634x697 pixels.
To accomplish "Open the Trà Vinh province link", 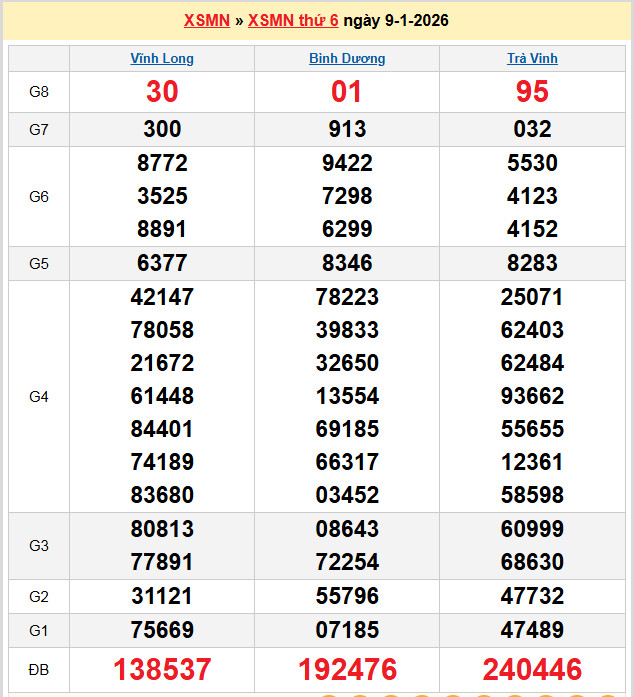I will (532, 59).
